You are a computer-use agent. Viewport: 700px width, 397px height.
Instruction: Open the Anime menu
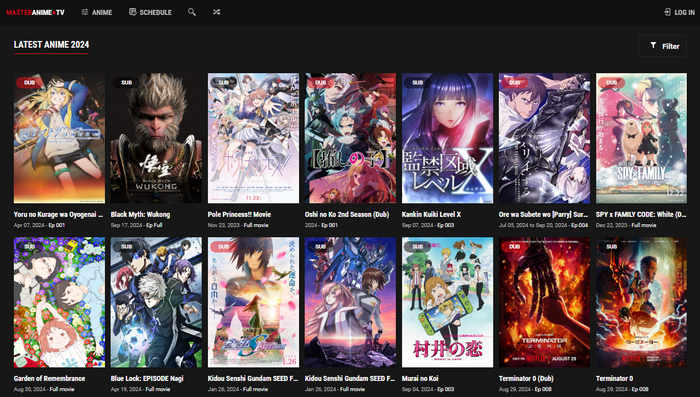coord(97,13)
